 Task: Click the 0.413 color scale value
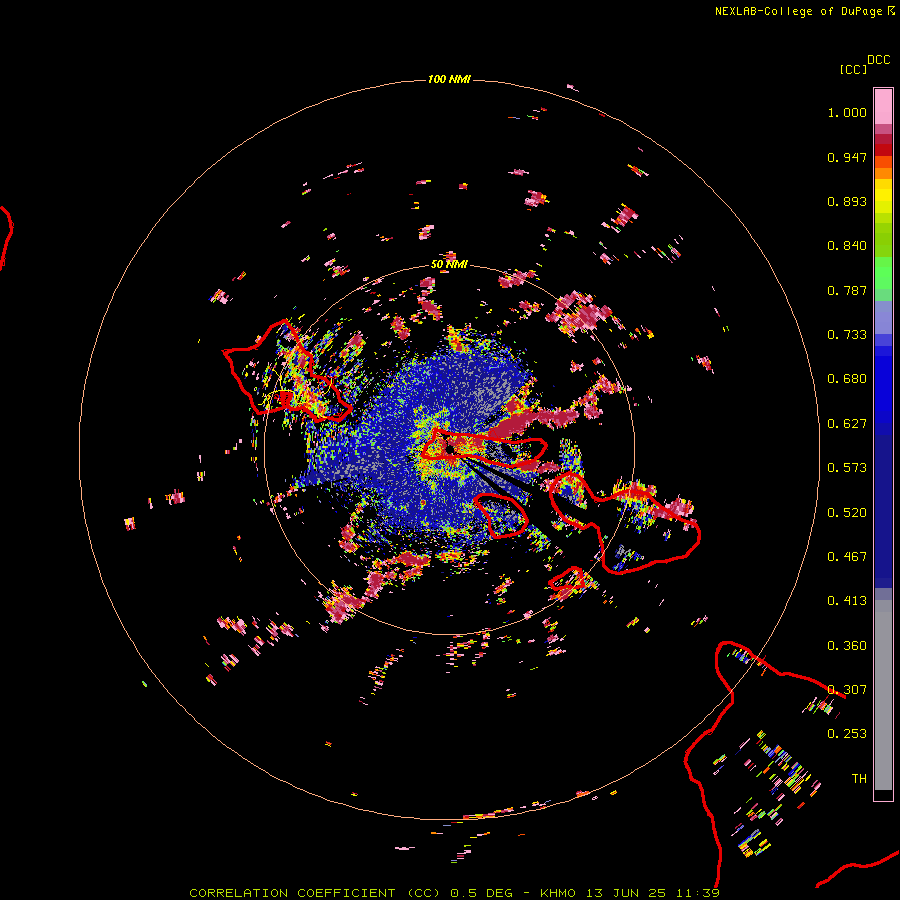847,601
